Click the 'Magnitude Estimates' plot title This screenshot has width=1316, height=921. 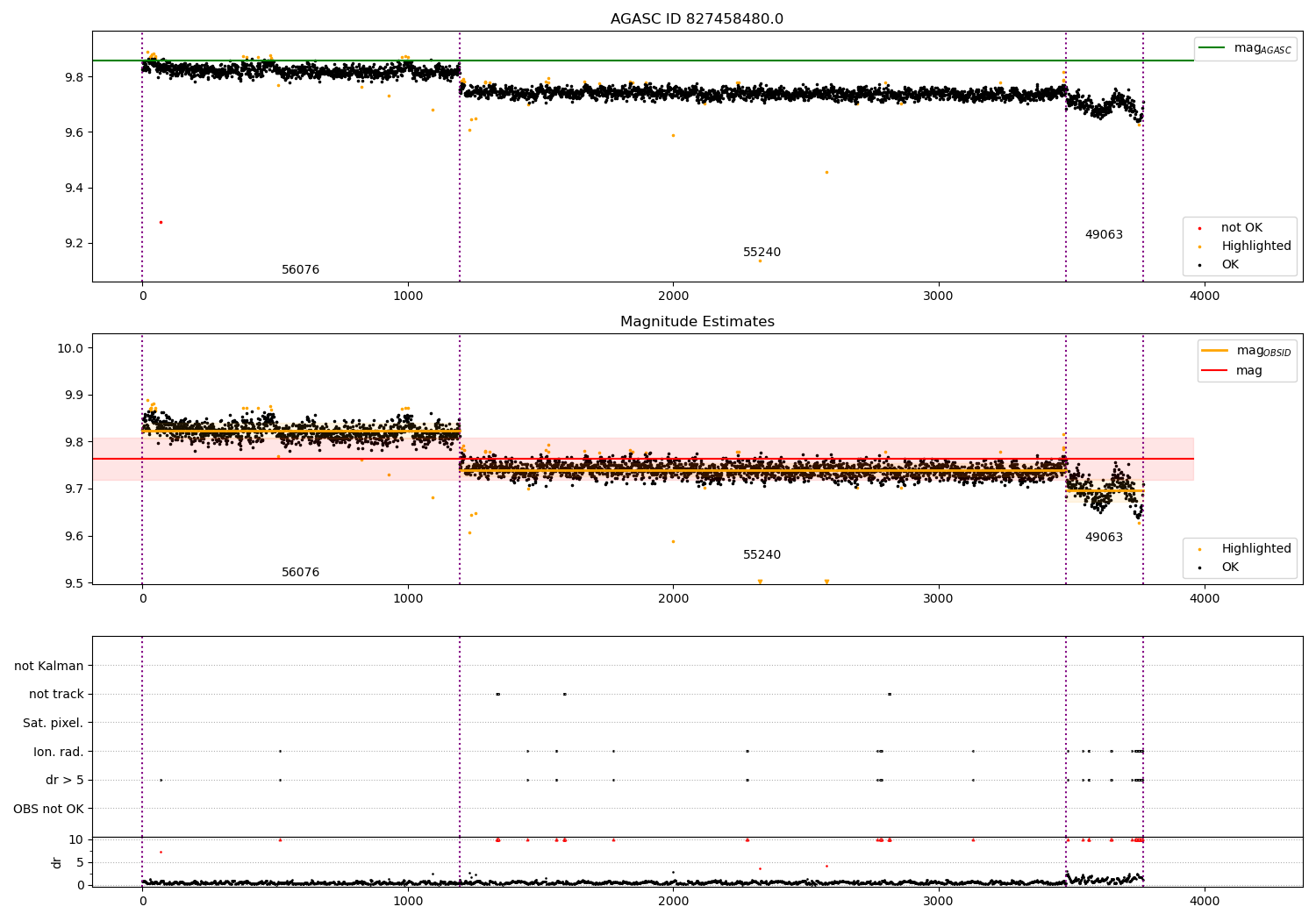pos(697,322)
